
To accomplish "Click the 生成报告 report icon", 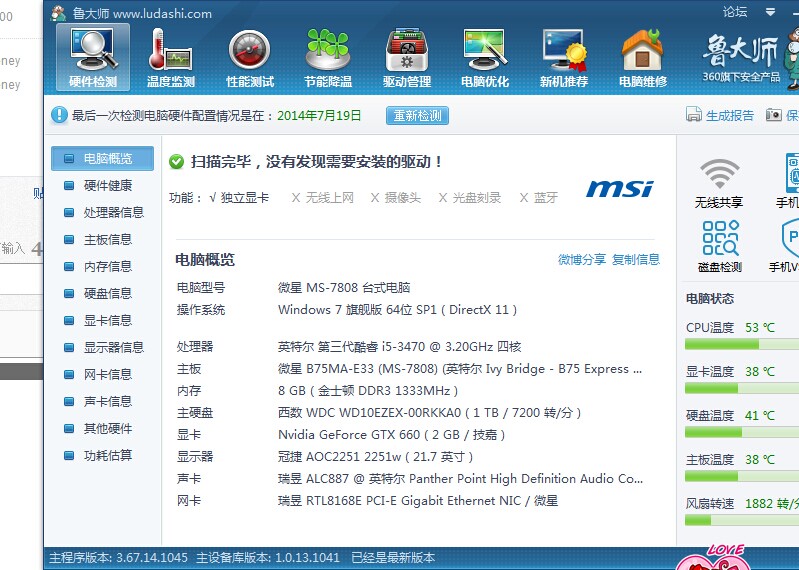I will pos(694,115).
